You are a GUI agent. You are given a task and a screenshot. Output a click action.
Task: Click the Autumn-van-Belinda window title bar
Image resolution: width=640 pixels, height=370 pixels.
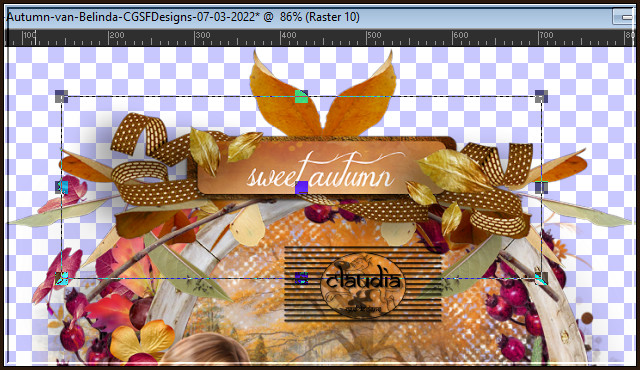pyautogui.click(x=306, y=17)
